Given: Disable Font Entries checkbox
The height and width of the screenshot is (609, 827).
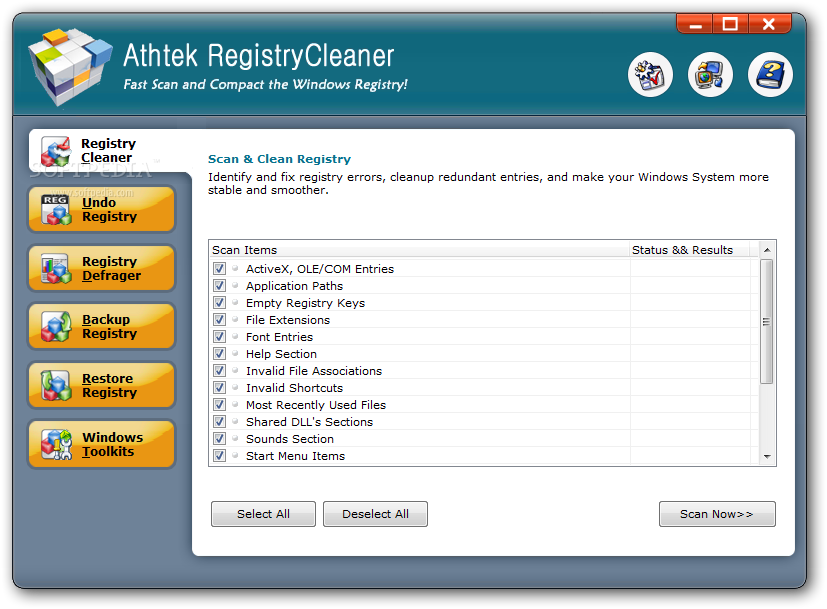Looking at the screenshot, I should 219,336.
